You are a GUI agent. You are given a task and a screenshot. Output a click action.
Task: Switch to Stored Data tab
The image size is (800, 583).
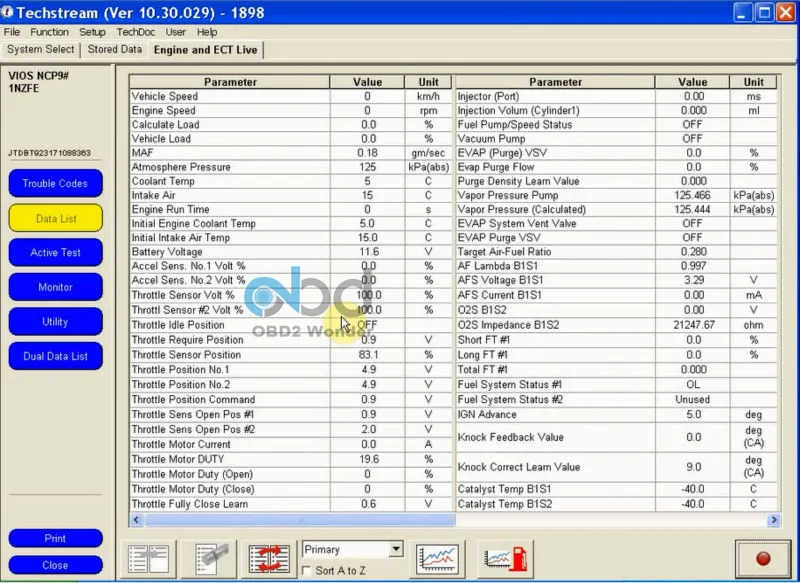[x=115, y=49]
